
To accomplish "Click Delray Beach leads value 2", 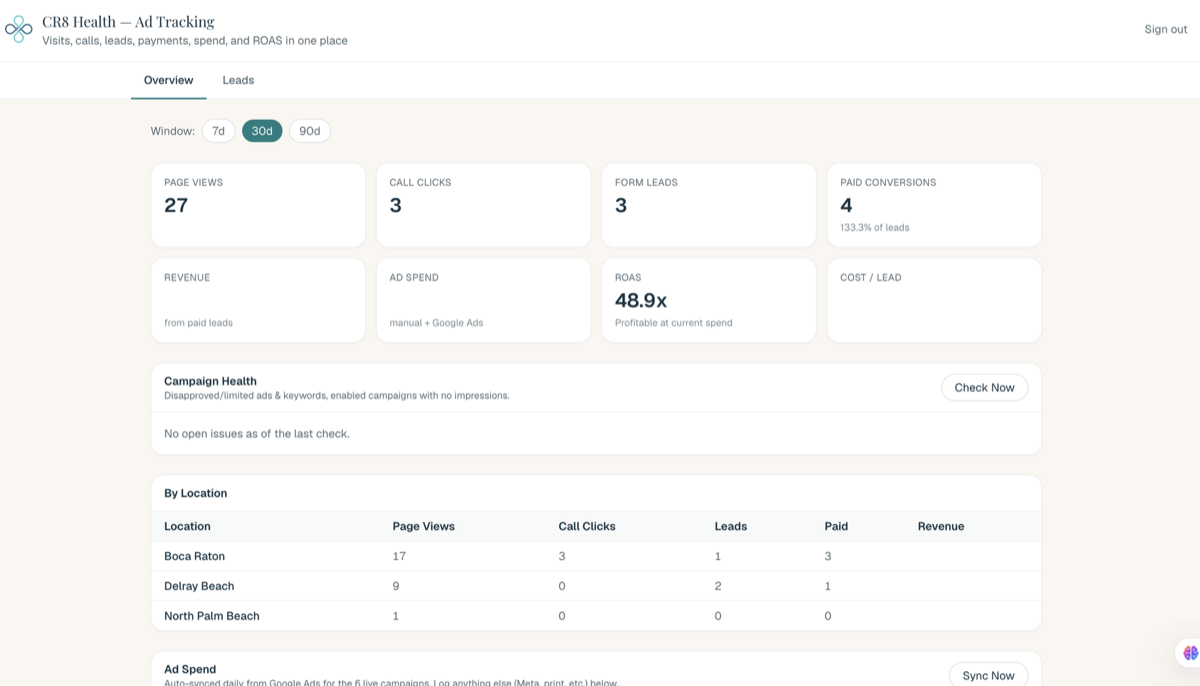I will click(718, 586).
